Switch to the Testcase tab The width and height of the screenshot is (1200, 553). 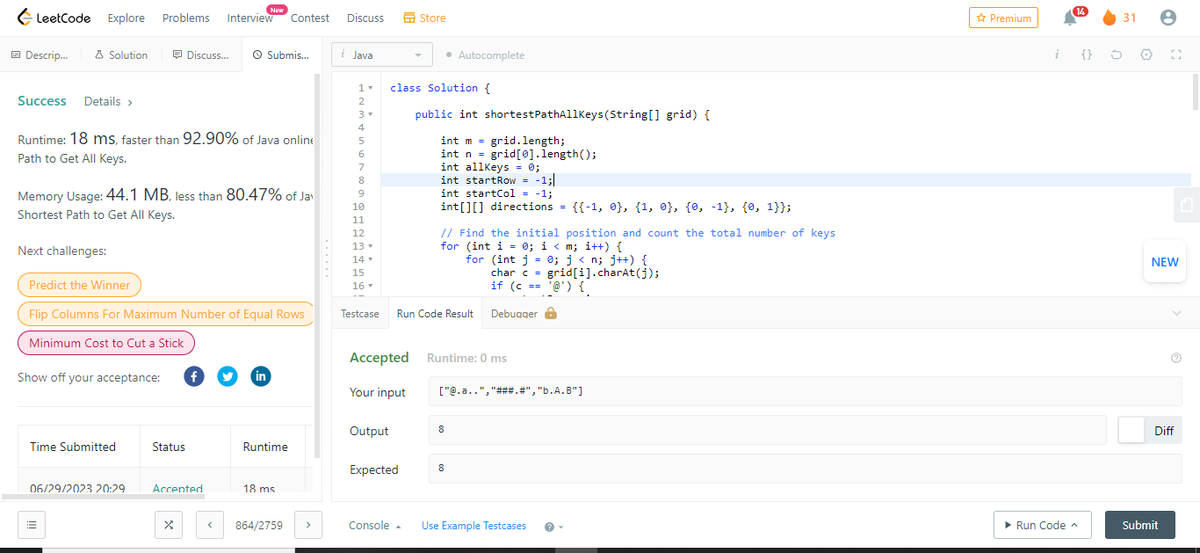pos(360,313)
